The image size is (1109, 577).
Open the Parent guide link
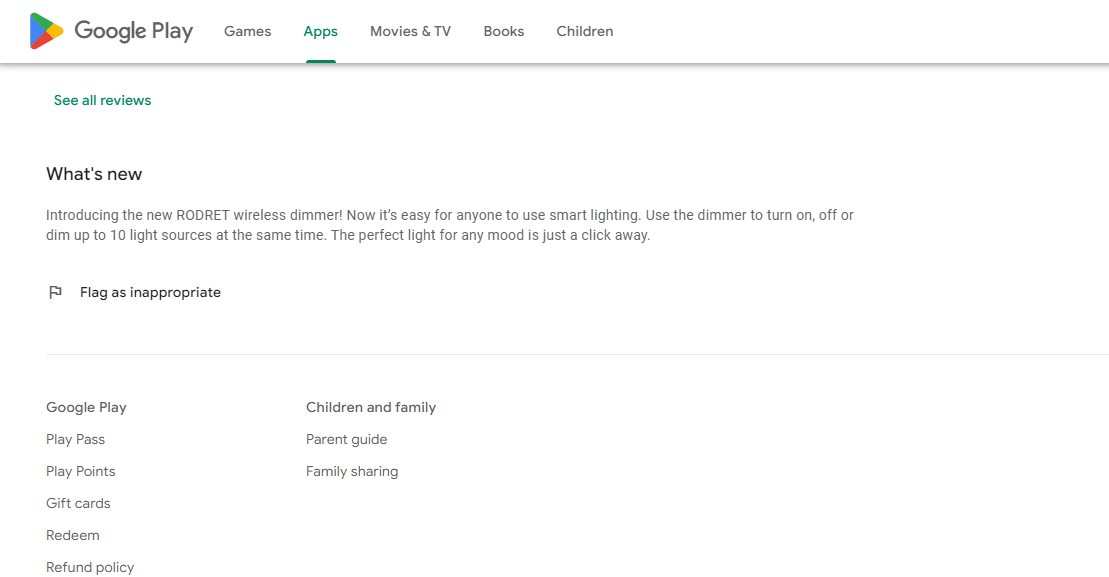point(346,439)
